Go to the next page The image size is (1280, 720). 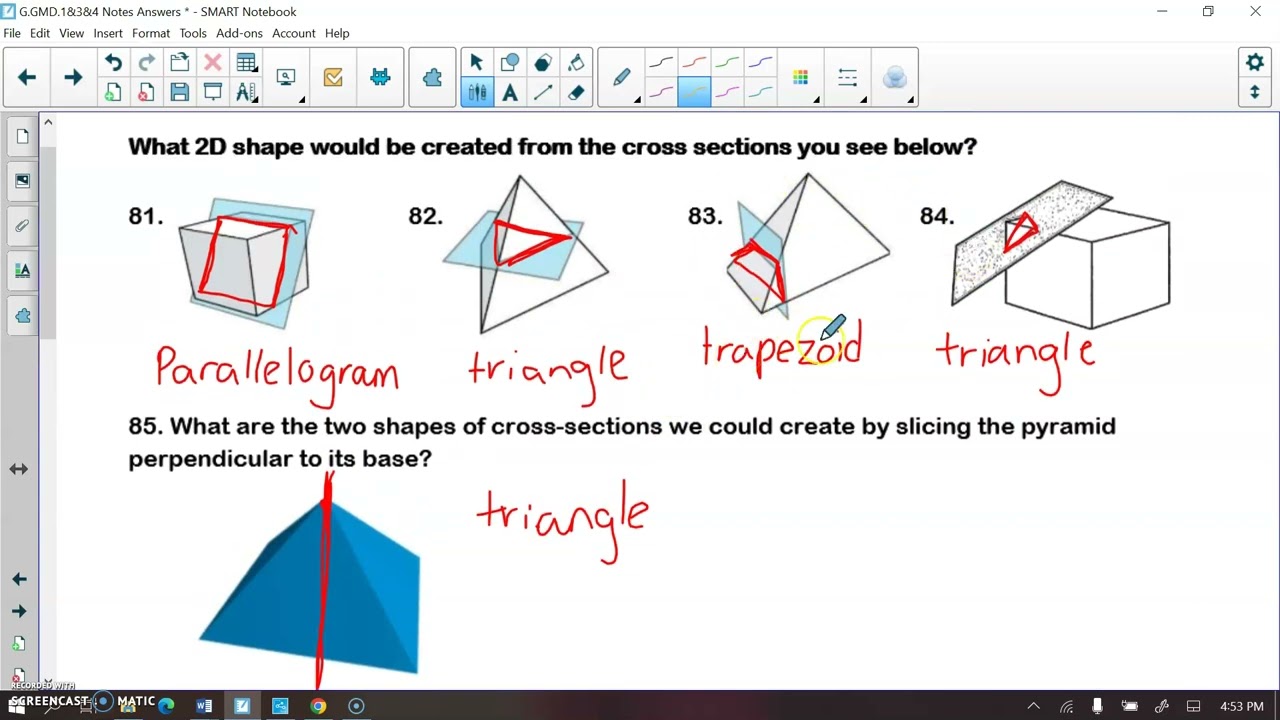[73, 77]
